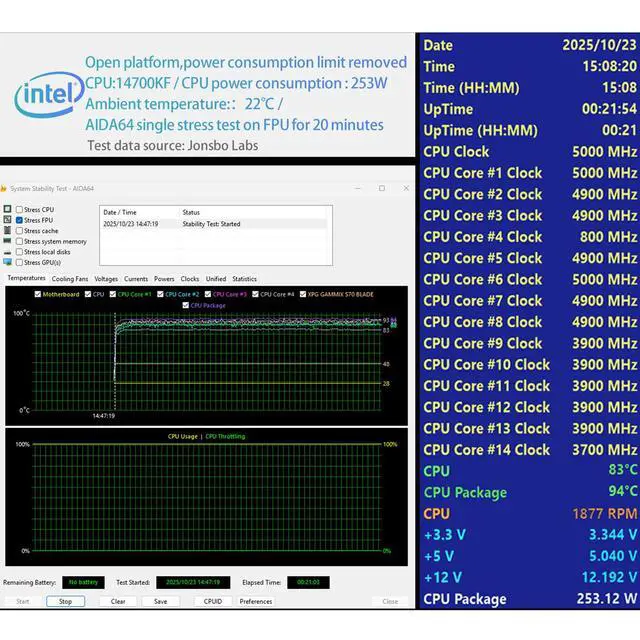Click the AIDA64 flame icon in the title bar
This screenshot has width=640, height=640.
4,188
